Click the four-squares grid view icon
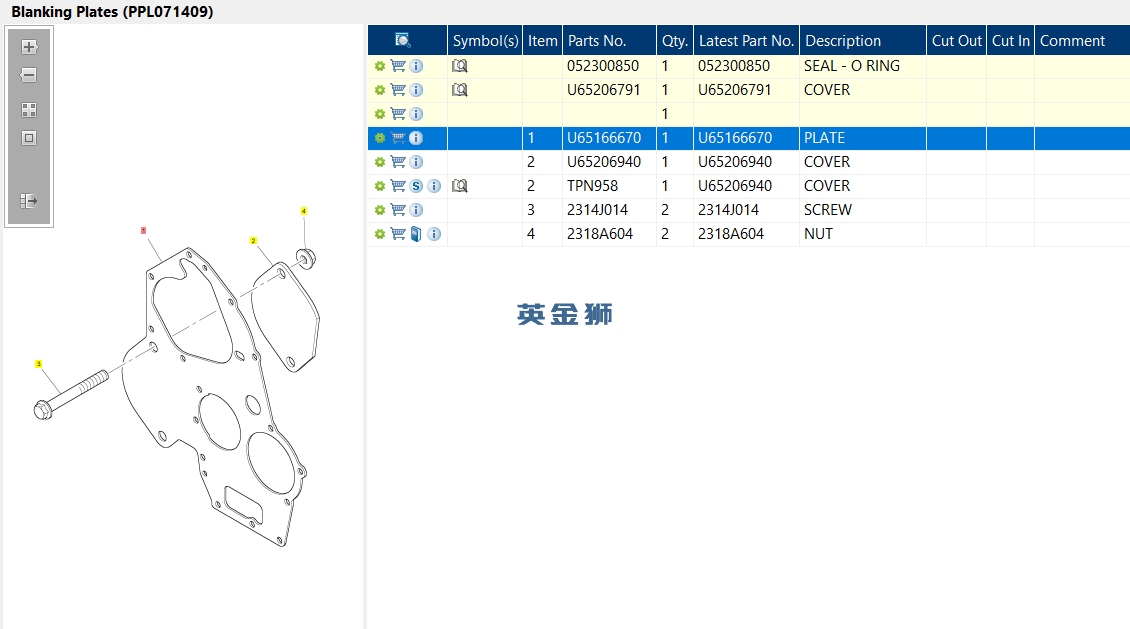1130x629 pixels. tap(29, 110)
